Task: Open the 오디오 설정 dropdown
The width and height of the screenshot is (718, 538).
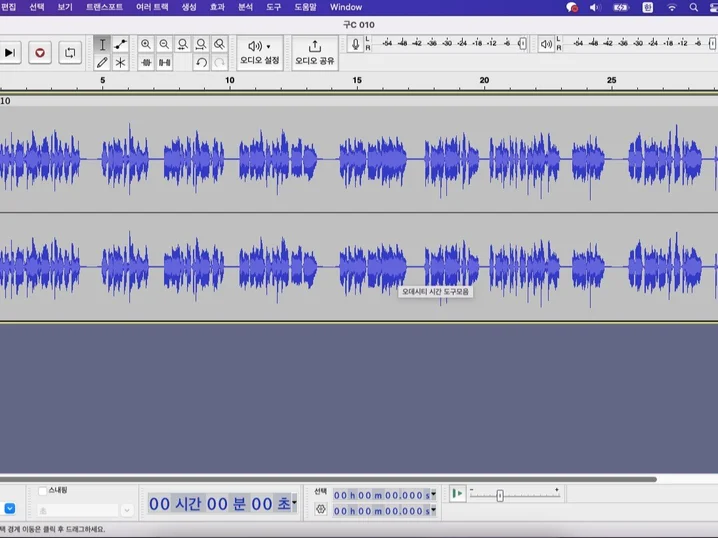Action: (x=259, y=52)
